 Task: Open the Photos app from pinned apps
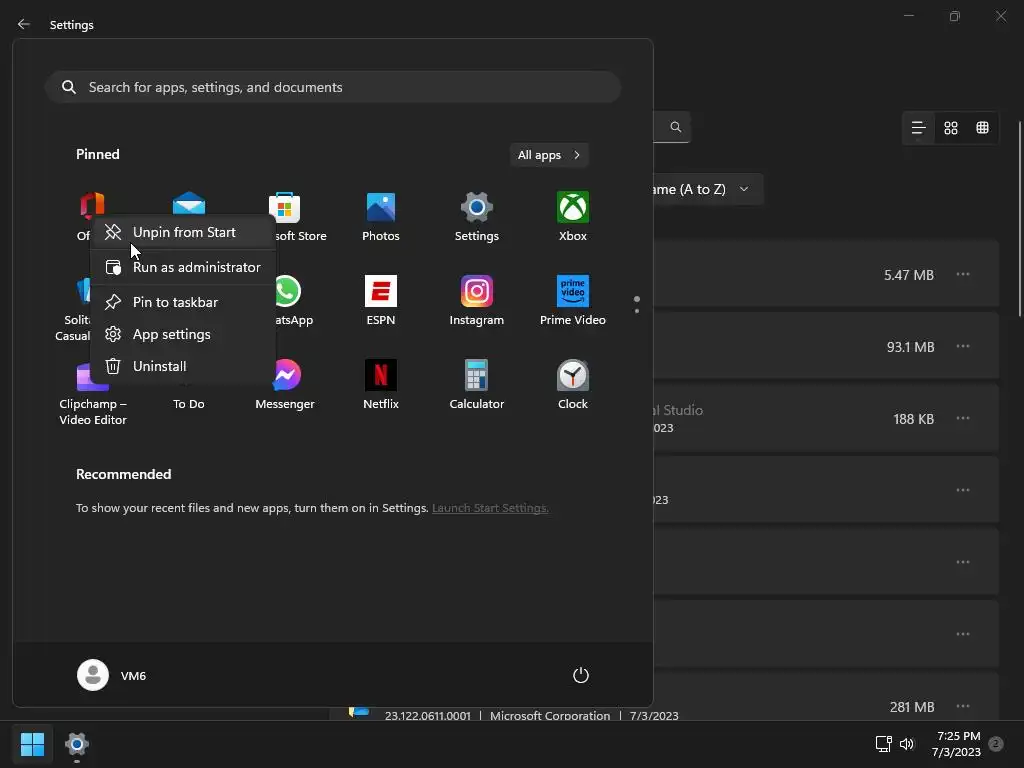click(x=381, y=217)
